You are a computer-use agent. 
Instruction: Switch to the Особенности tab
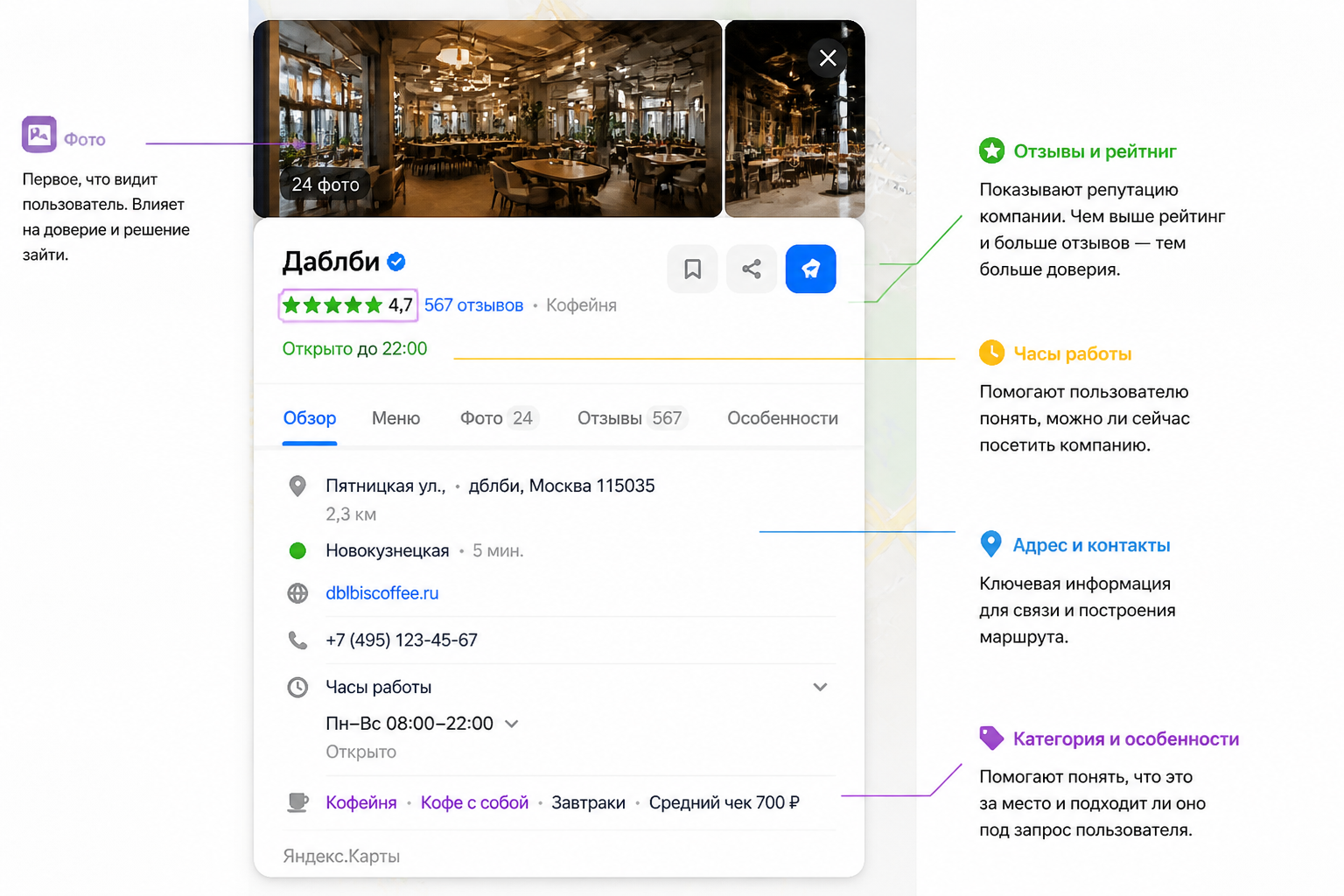click(782, 418)
